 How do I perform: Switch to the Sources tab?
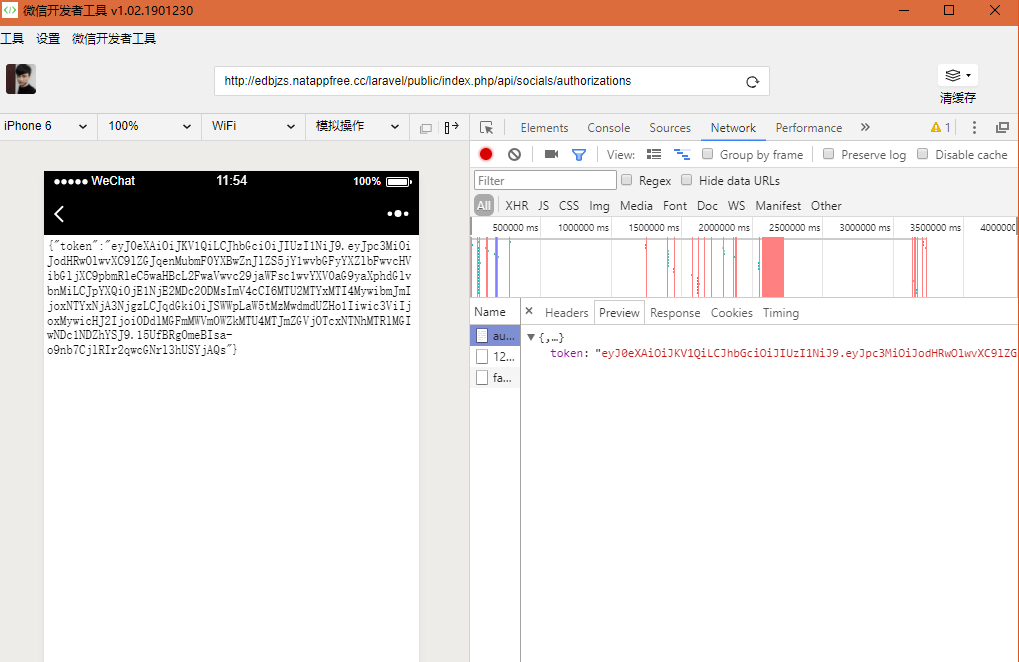click(669, 128)
